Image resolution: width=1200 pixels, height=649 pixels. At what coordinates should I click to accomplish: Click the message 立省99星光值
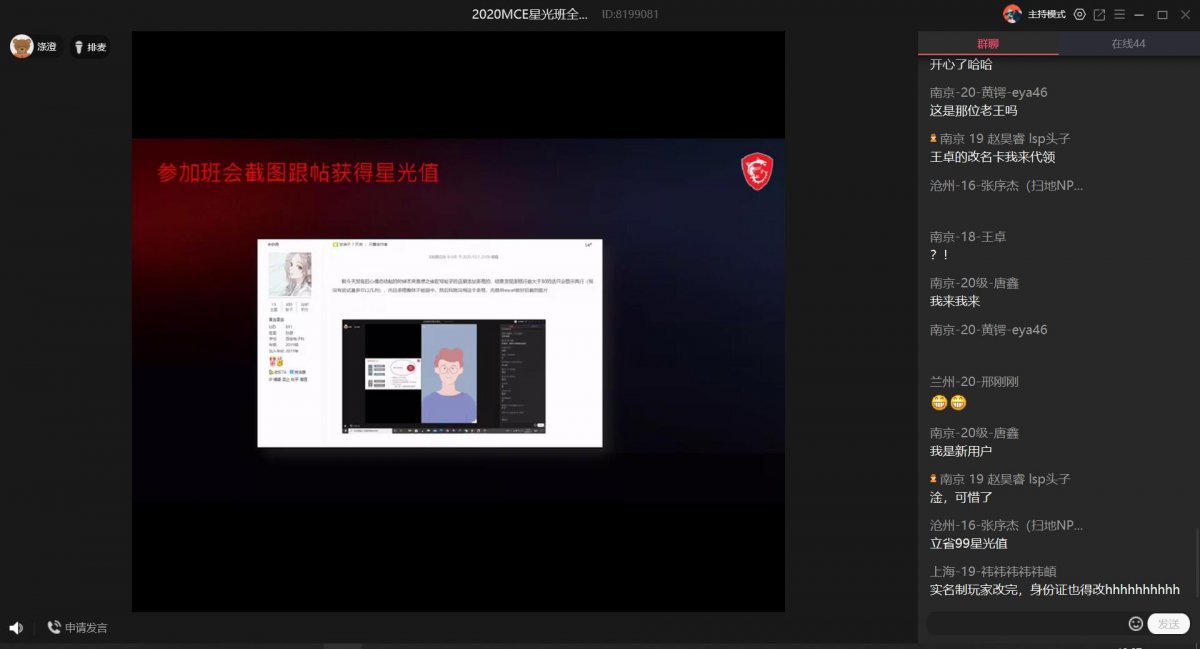coord(968,544)
